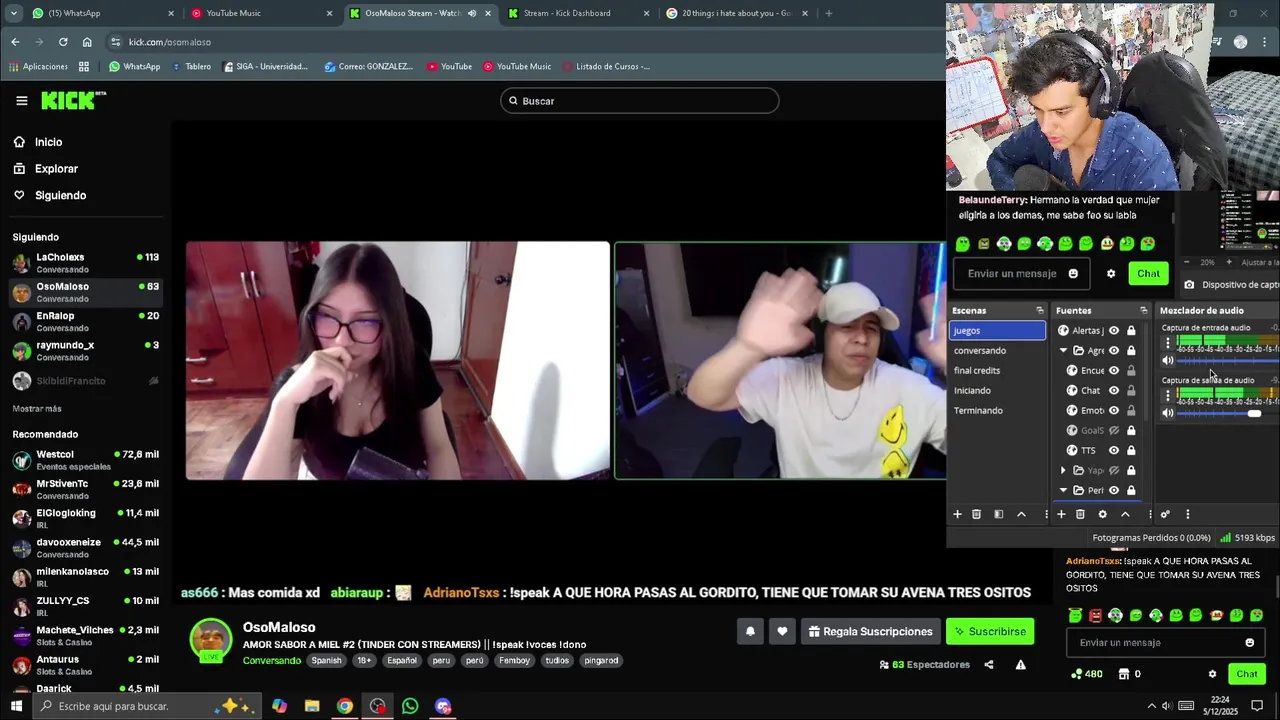Image resolution: width=1280 pixels, height=720 pixels.
Task: Undock the Escenas panel
Action: (1039, 310)
